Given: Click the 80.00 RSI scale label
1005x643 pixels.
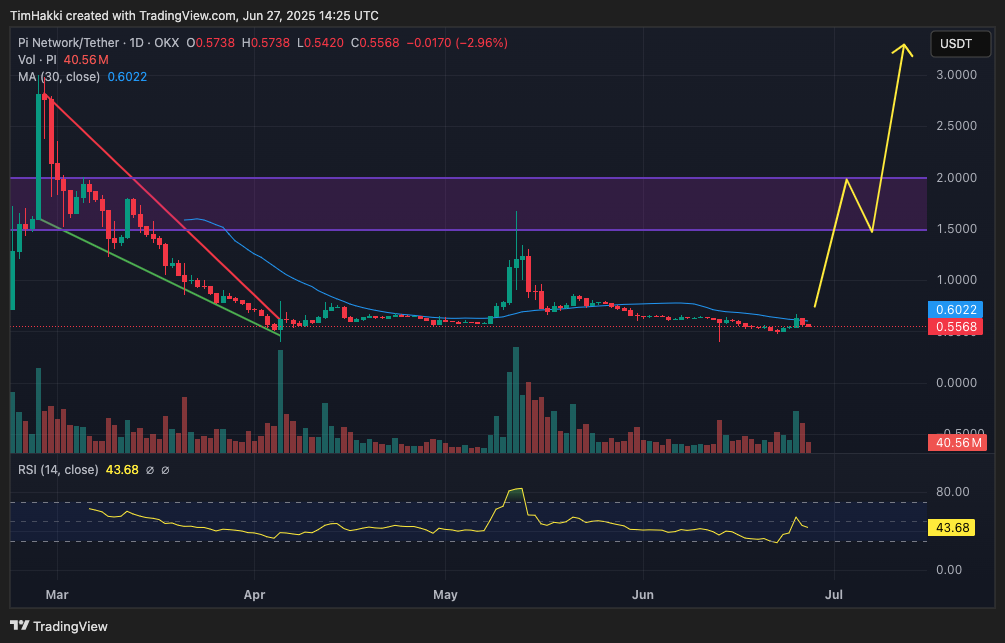Looking at the screenshot, I should tap(952, 492).
